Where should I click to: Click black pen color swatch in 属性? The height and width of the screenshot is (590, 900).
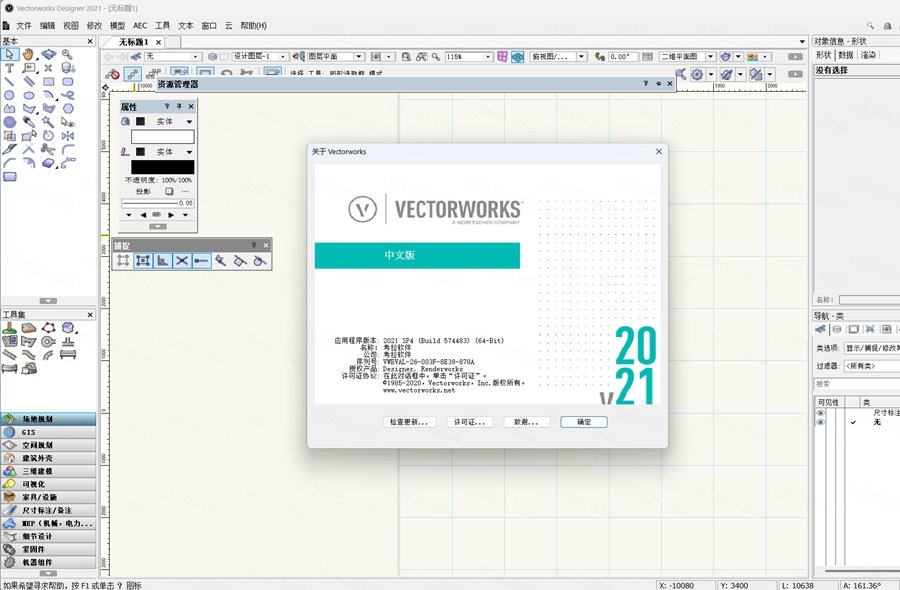pos(162,167)
